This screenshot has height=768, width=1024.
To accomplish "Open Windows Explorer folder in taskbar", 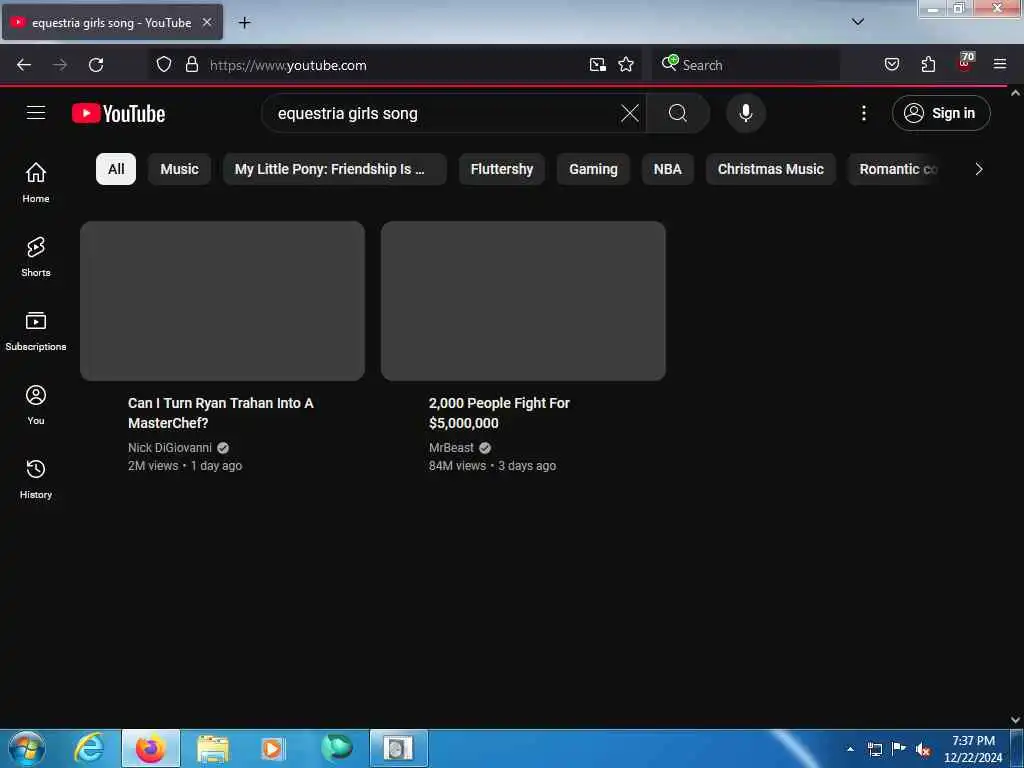I will [x=213, y=748].
